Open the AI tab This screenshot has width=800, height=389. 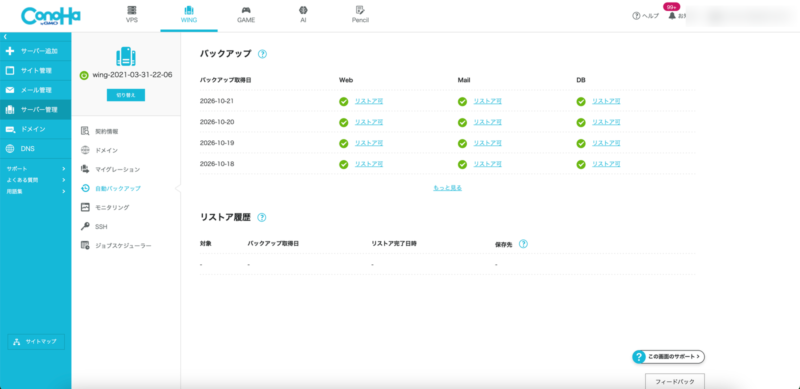(303, 15)
